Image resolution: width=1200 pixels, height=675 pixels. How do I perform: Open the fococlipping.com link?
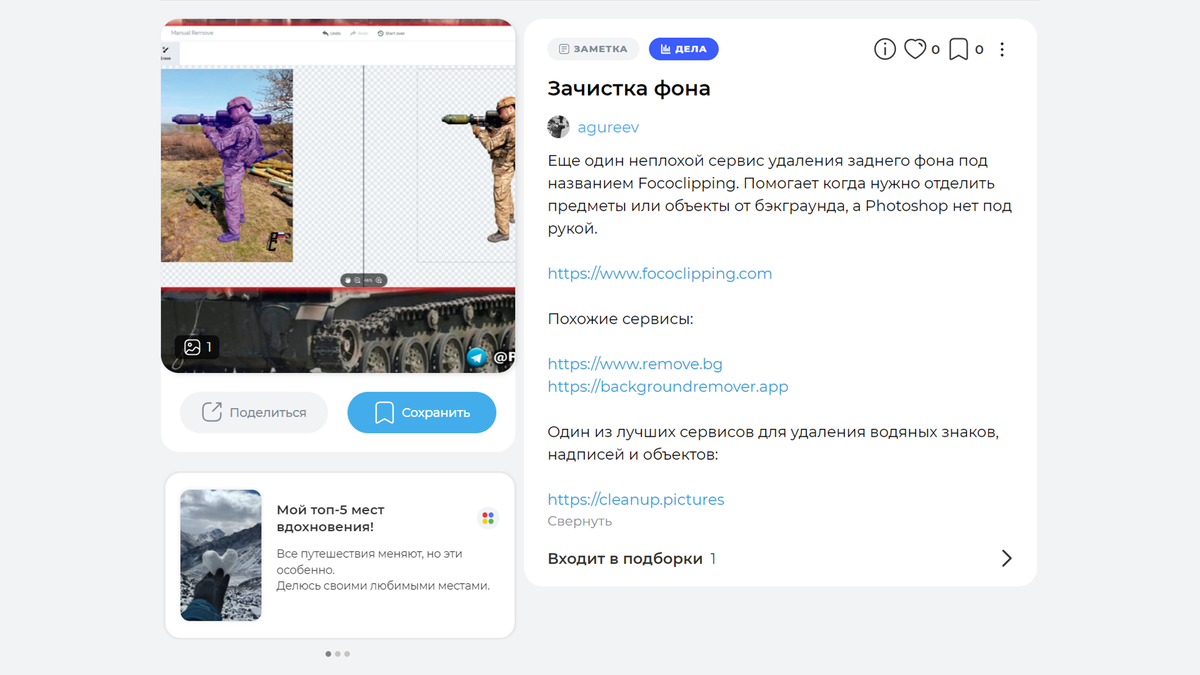[660, 273]
